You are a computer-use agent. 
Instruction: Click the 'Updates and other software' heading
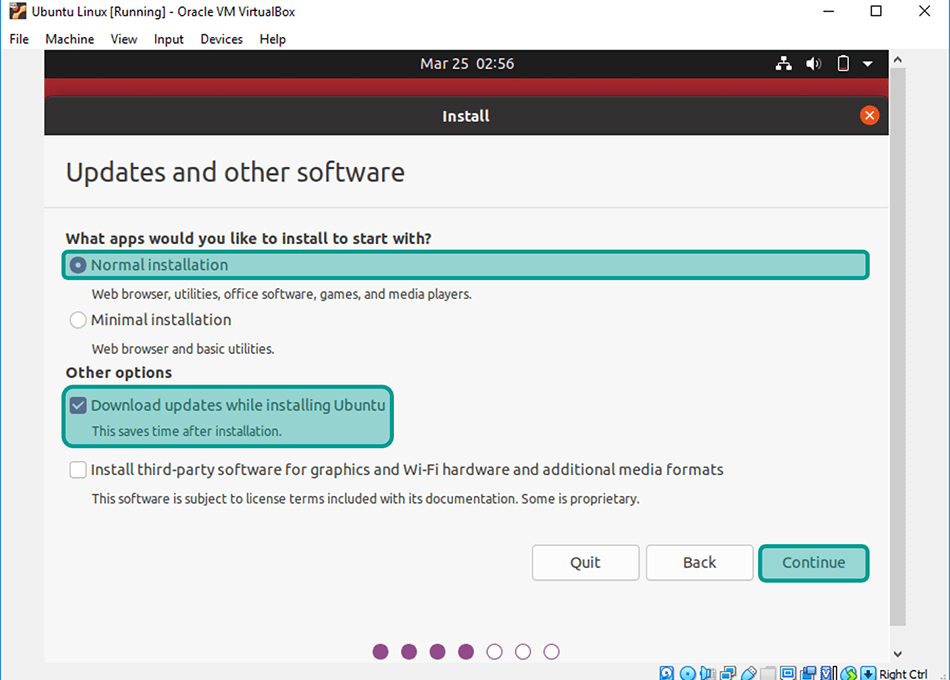[x=235, y=173]
